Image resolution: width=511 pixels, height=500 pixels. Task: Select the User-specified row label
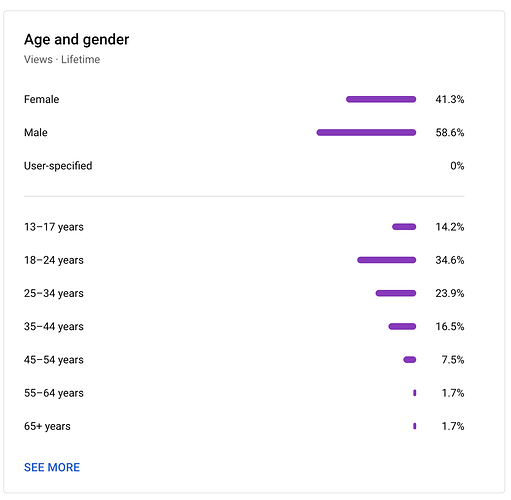pyautogui.click(x=58, y=166)
